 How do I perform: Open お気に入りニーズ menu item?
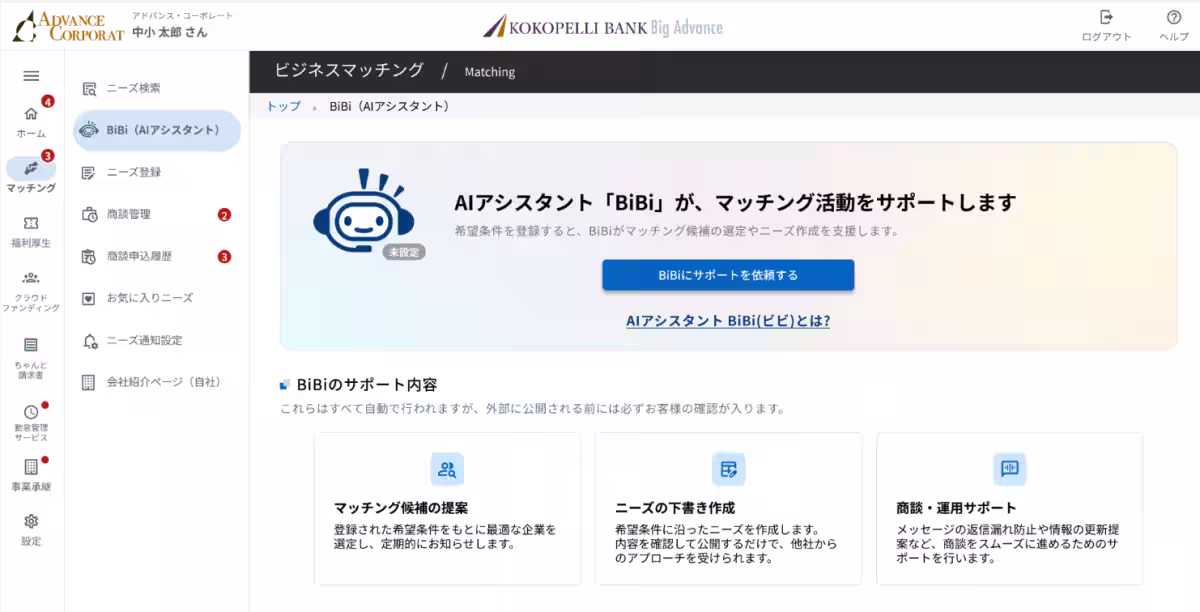click(157, 298)
